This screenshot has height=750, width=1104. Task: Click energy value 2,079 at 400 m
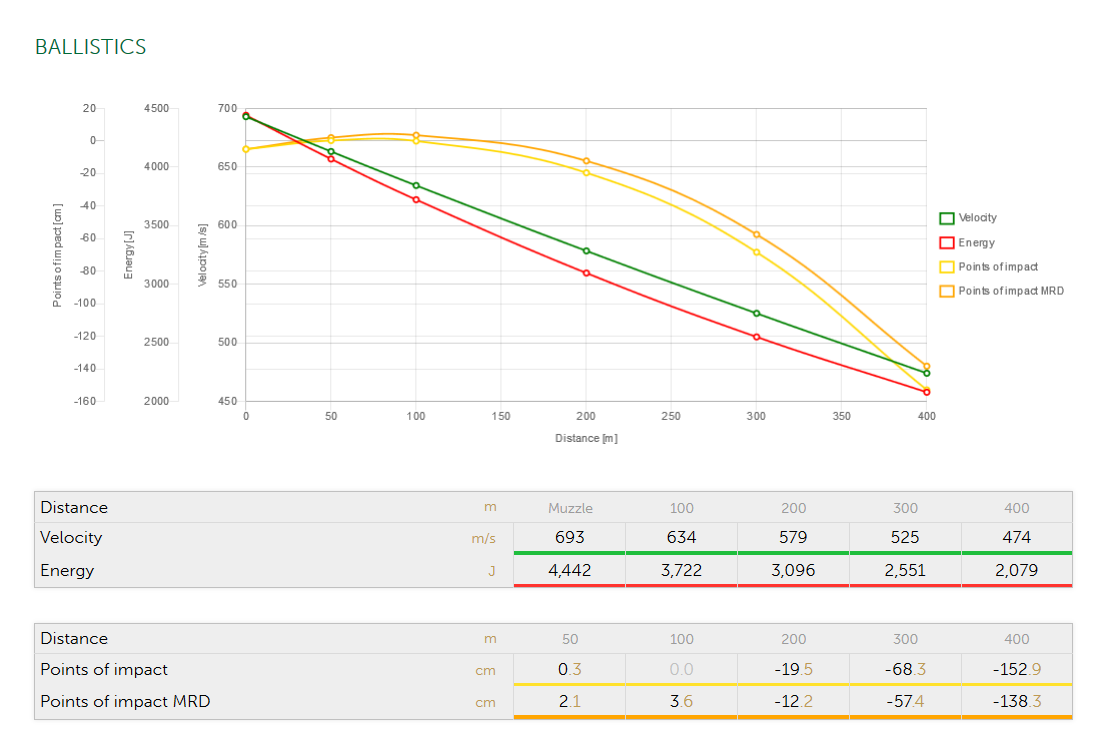1016,570
